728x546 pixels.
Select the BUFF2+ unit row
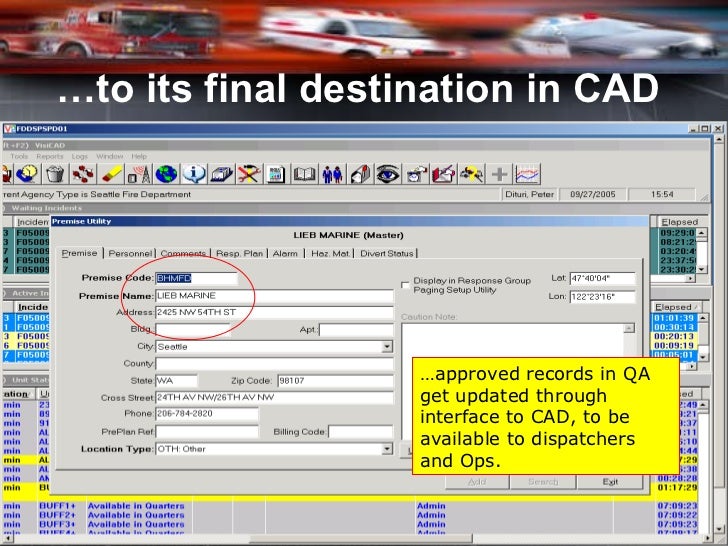tap(351, 515)
